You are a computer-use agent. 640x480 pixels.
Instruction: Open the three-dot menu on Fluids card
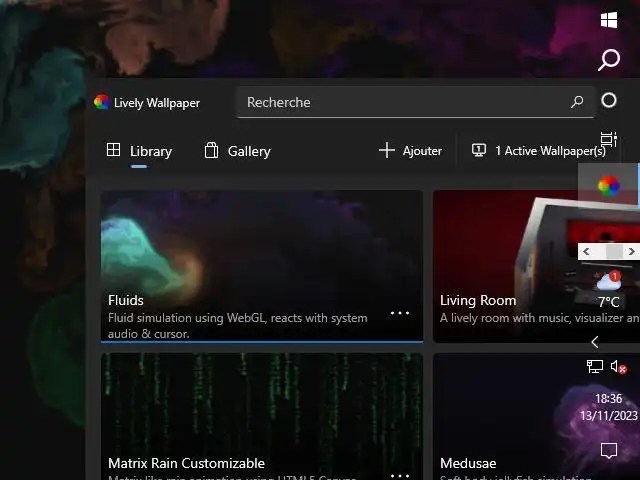(400, 313)
